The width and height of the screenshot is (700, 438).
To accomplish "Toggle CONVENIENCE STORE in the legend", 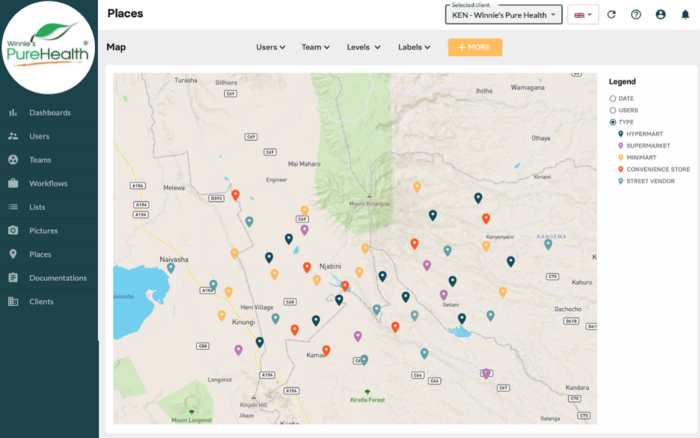I will pyautogui.click(x=654, y=169).
